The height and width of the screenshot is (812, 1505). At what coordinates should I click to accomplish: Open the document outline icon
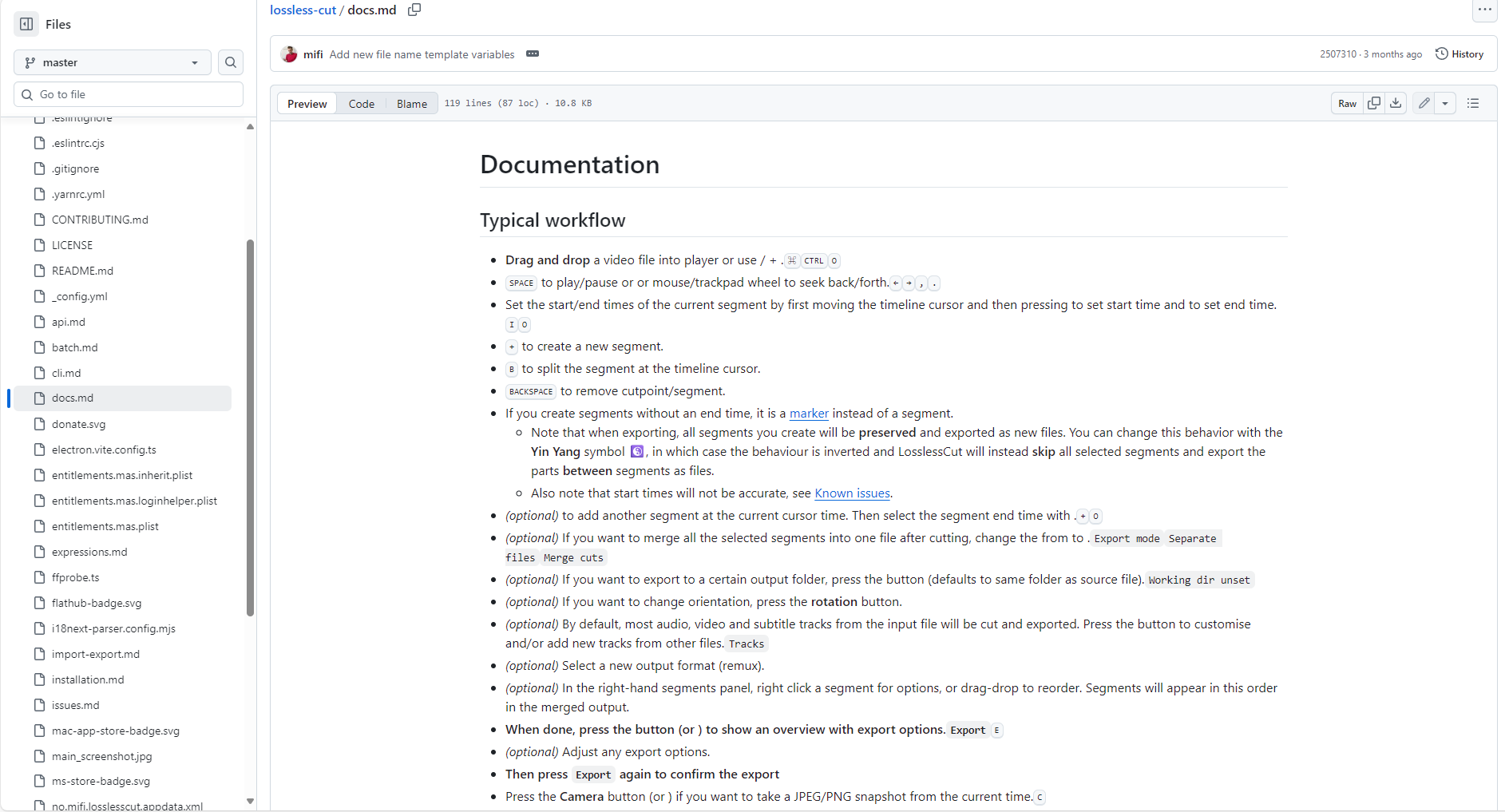[1473, 103]
